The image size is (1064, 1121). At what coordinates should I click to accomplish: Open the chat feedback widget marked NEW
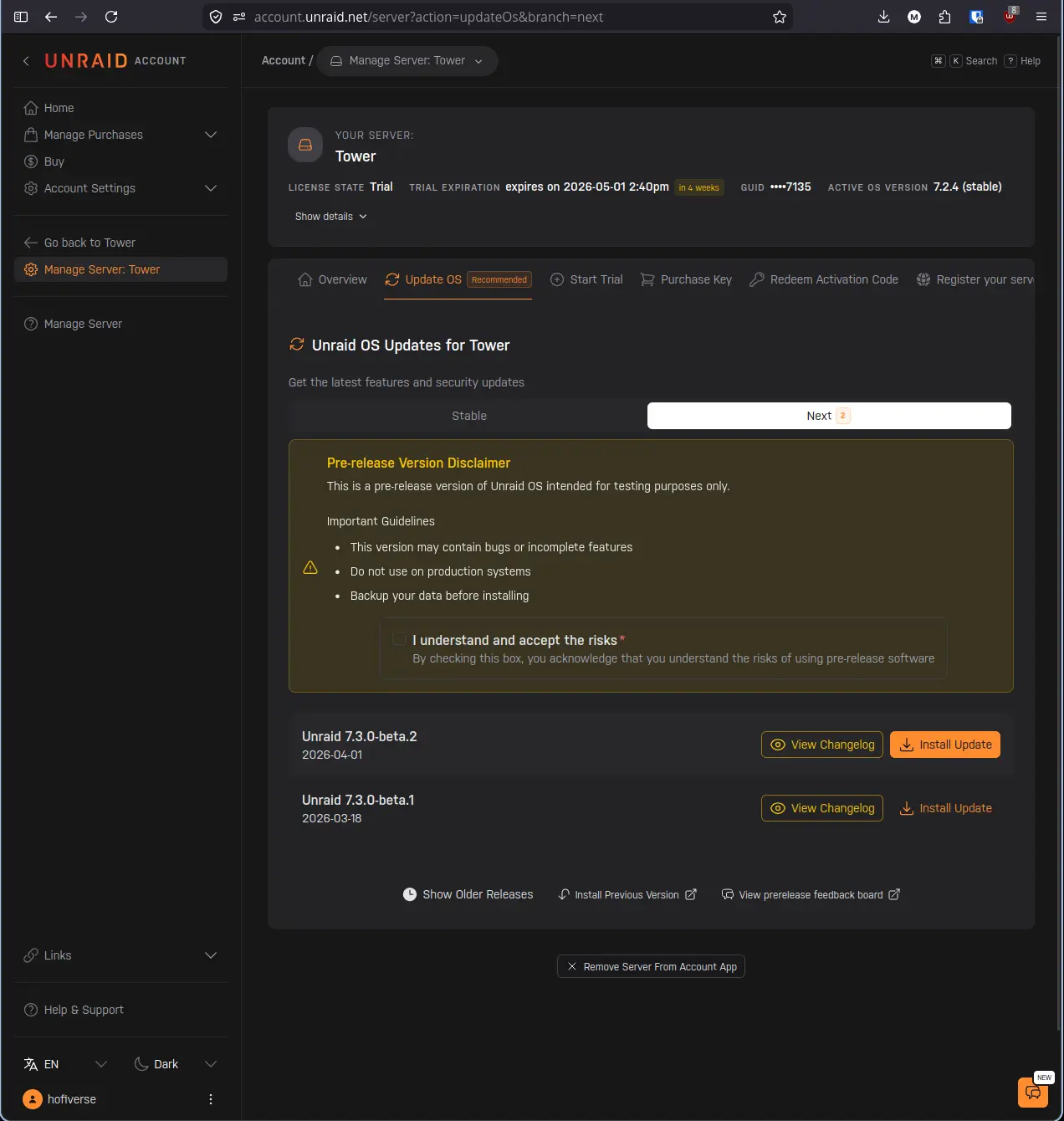tap(1033, 1093)
